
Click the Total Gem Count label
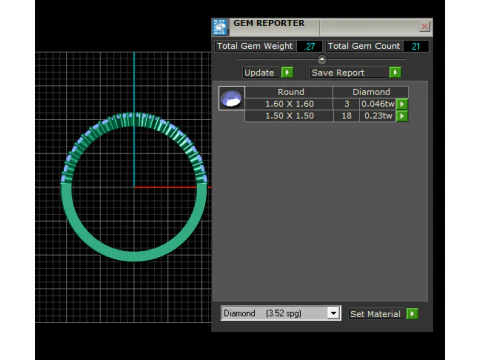(364, 46)
